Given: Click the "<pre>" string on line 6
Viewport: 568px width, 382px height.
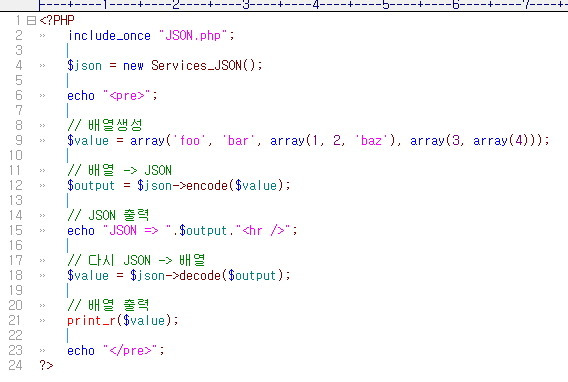Looking at the screenshot, I should pyautogui.click(x=127, y=96).
